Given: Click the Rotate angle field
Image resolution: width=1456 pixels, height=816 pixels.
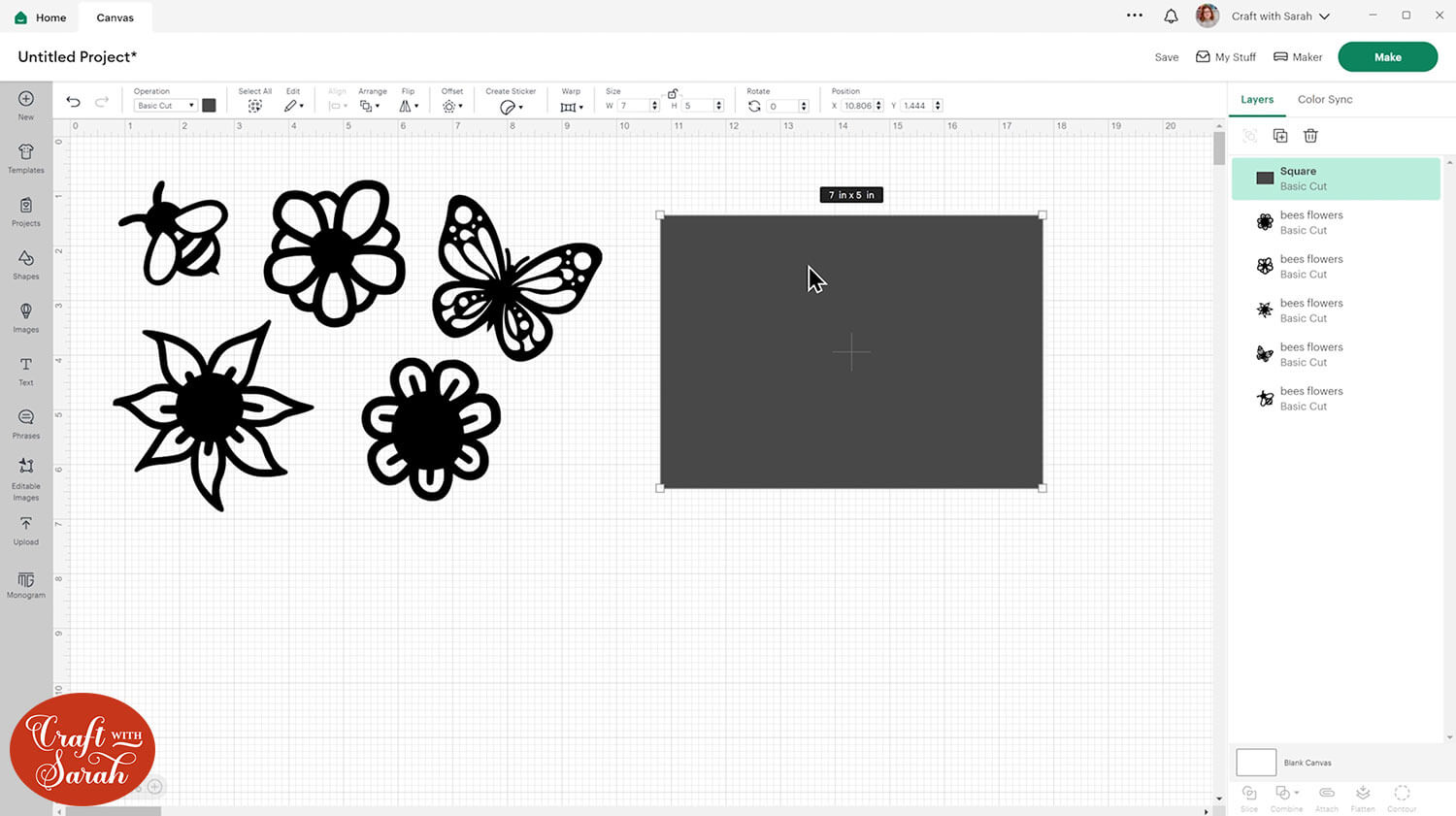Looking at the screenshot, I should [782, 106].
